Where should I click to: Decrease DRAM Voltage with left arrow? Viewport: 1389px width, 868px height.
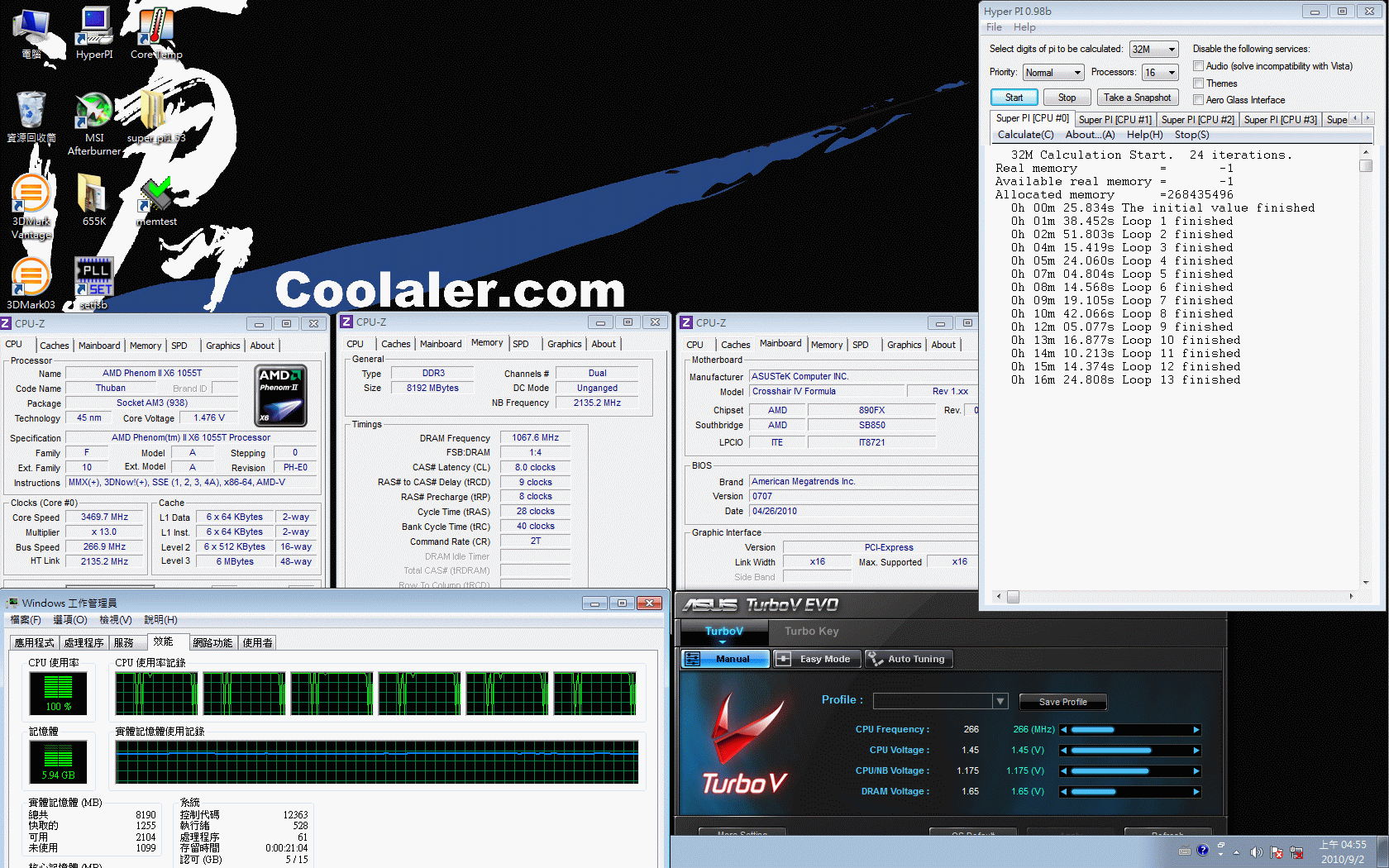tap(1064, 792)
